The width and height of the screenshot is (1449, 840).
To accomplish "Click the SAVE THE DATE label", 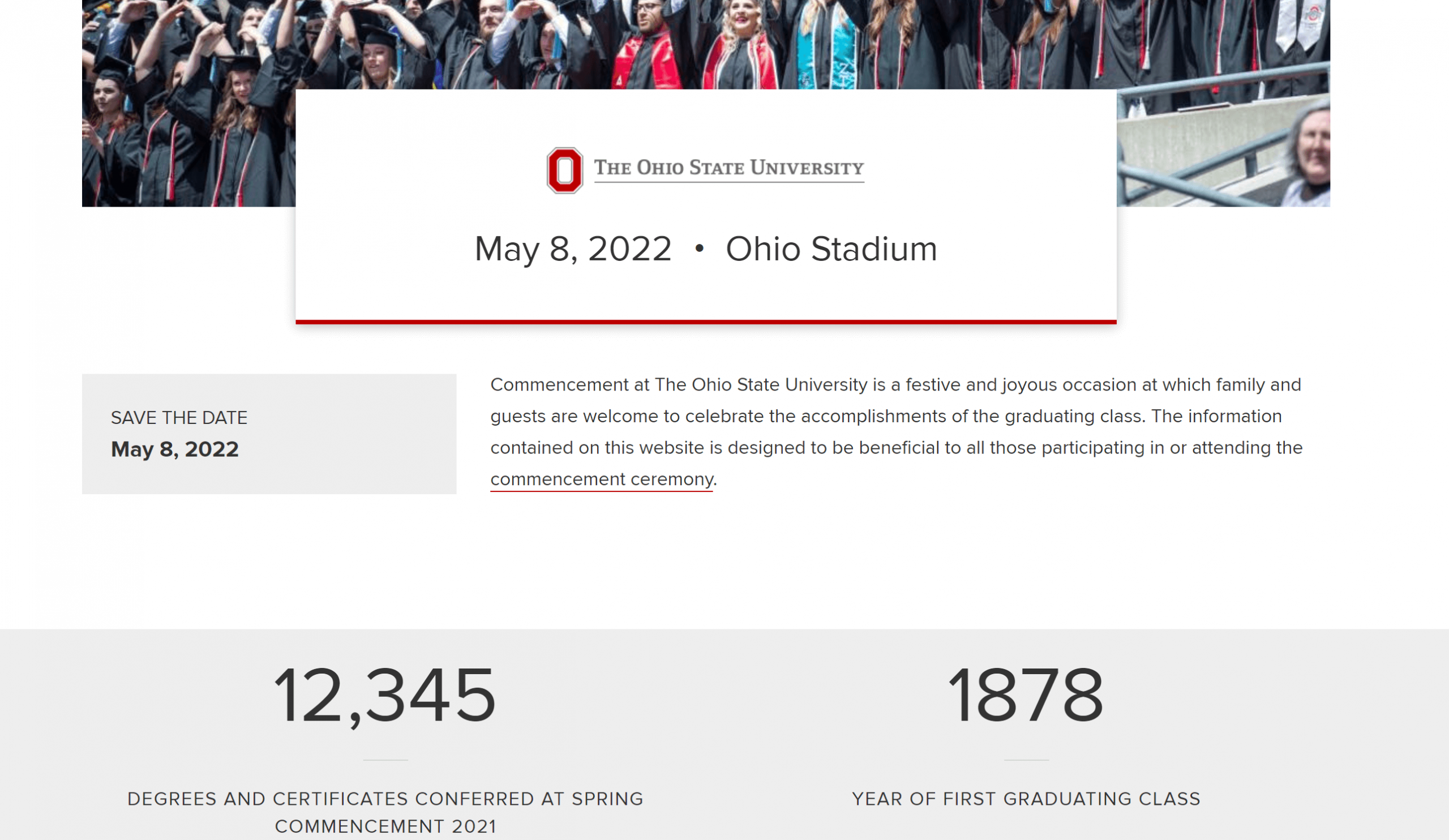I will (179, 418).
